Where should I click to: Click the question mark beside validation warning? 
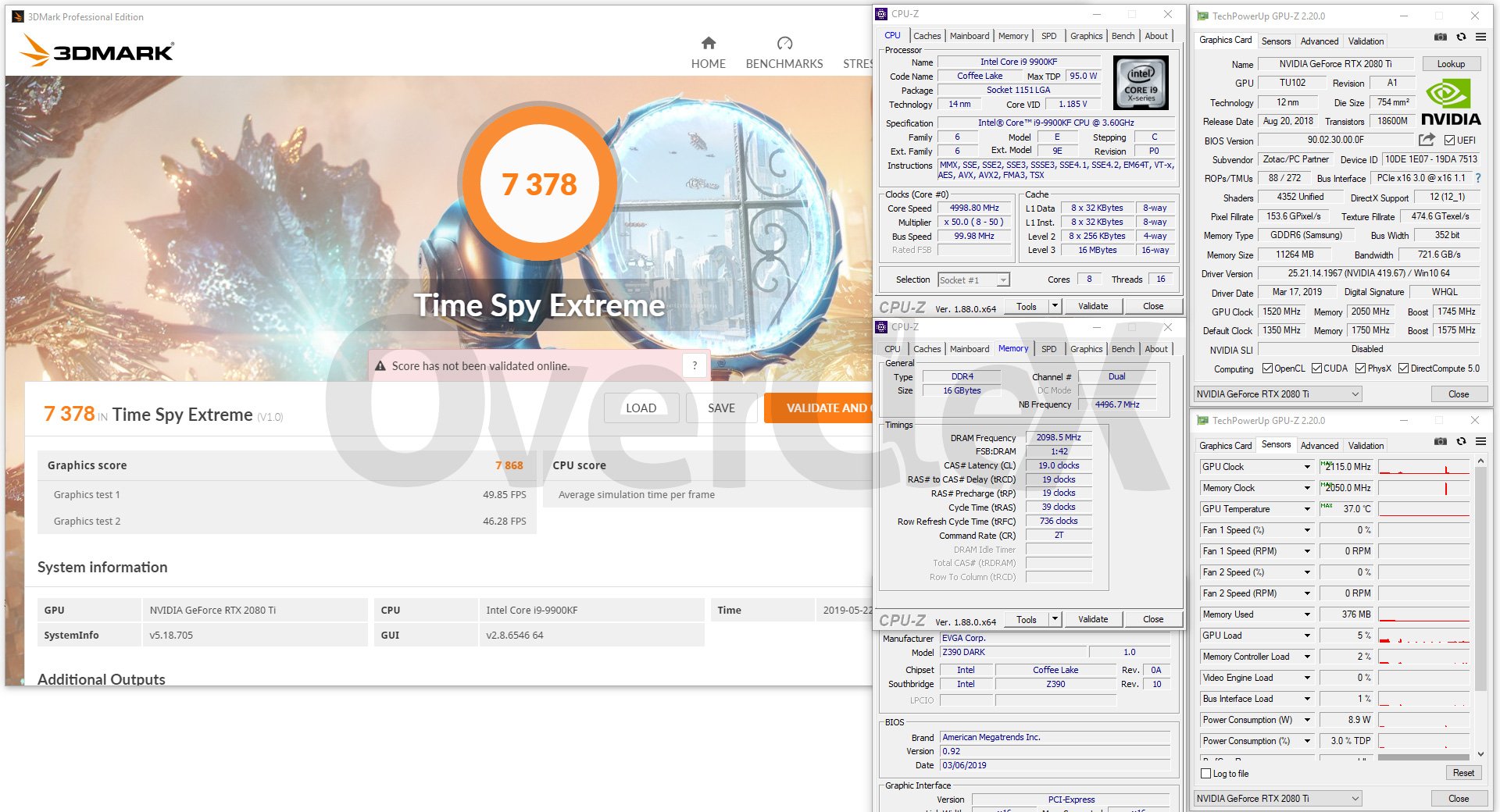(x=694, y=365)
